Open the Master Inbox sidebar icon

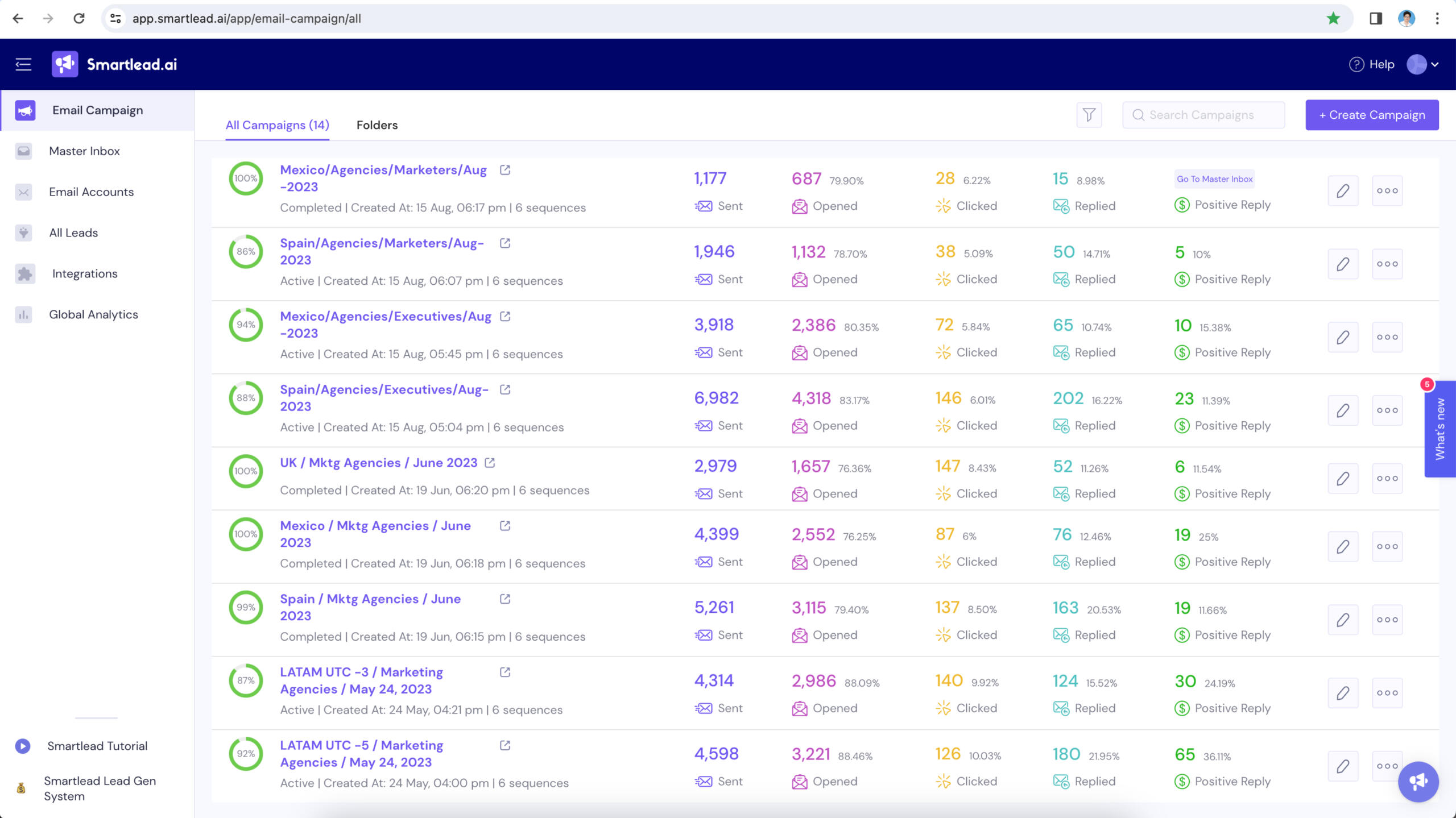(23, 151)
